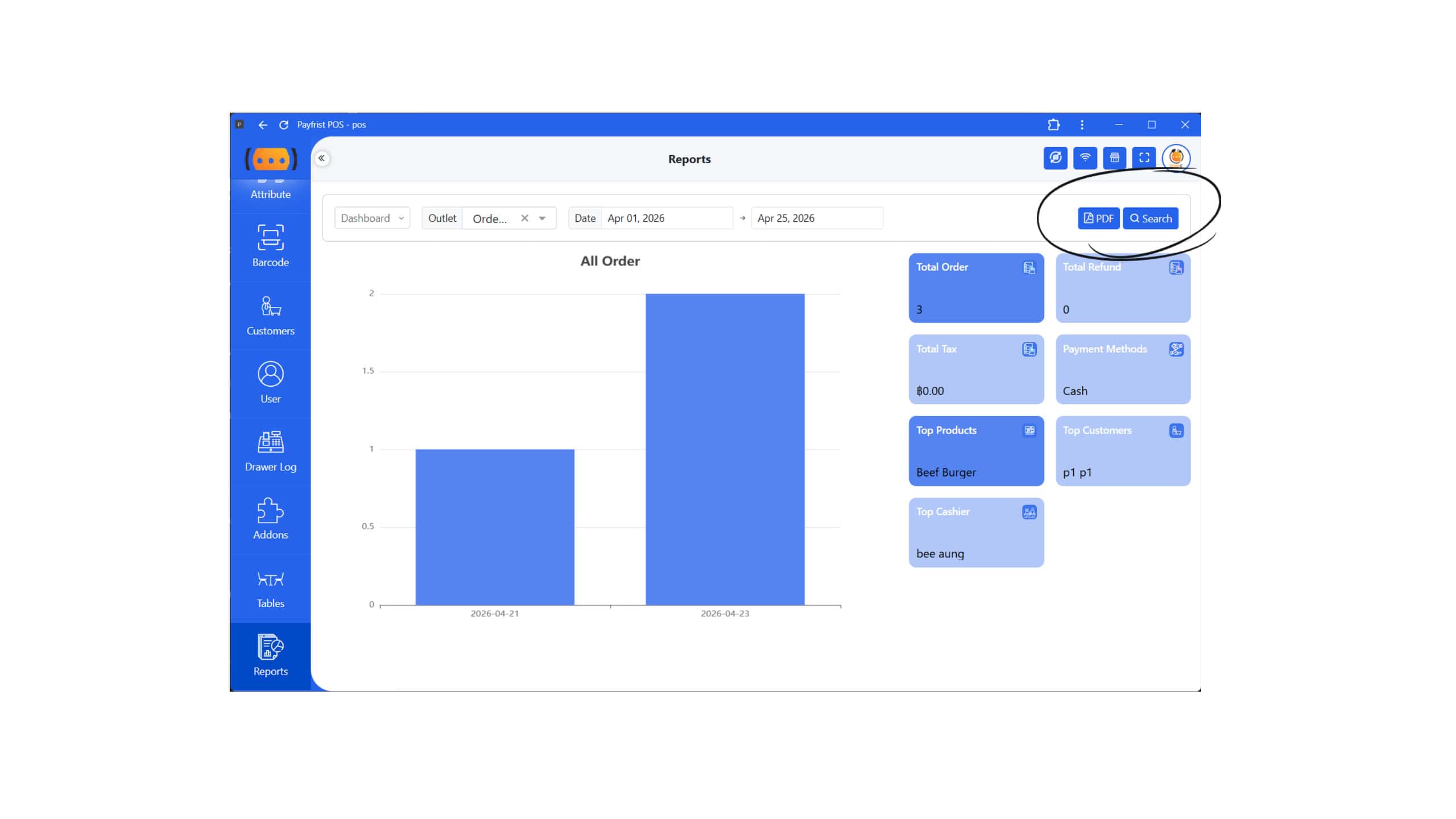Open the User menu item in sidebar
Viewport: 1456px width, 819px height.
tap(270, 382)
